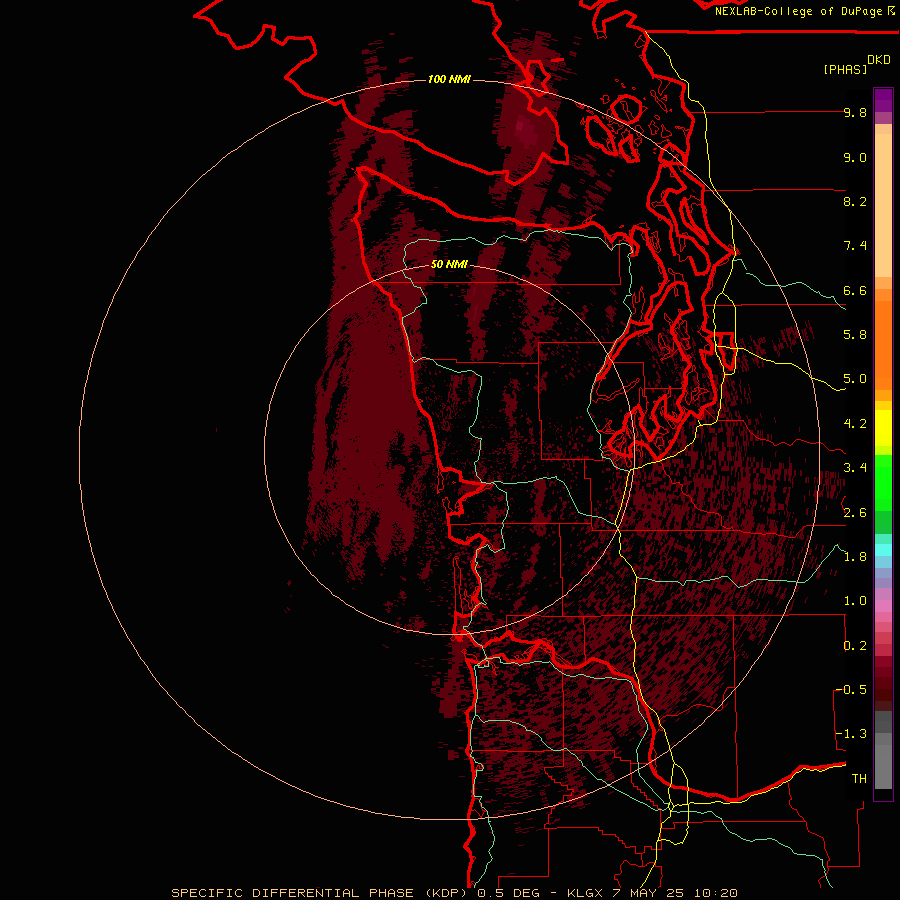The width and height of the screenshot is (900, 900).
Task: Click the 10:20 timestamp
Action: 716,893
